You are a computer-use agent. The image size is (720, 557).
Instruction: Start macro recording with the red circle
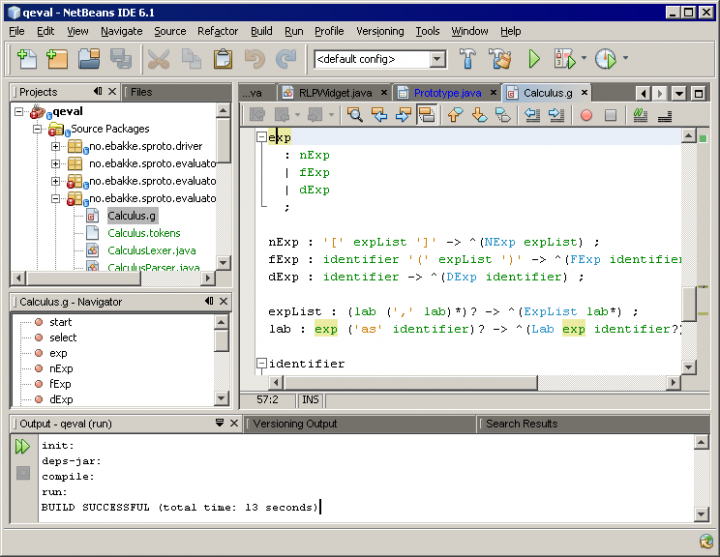coord(586,115)
